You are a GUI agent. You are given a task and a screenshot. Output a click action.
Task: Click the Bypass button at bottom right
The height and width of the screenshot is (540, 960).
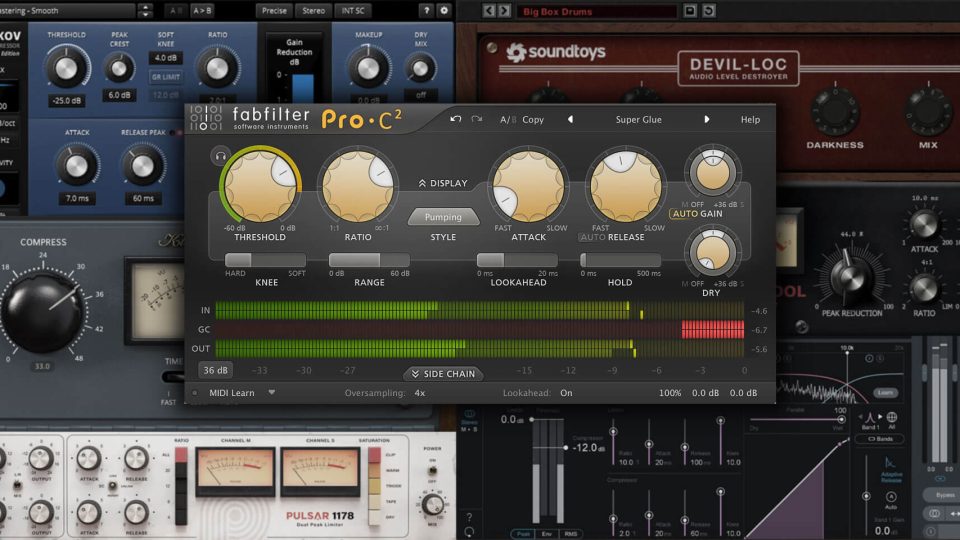click(944, 495)
